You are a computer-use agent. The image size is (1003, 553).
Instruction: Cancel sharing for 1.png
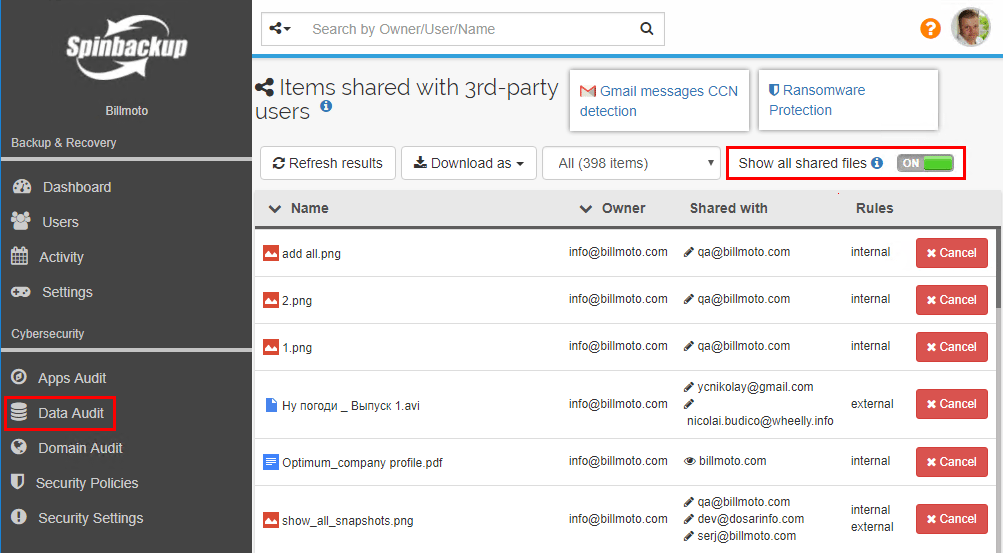coord(951,347)
